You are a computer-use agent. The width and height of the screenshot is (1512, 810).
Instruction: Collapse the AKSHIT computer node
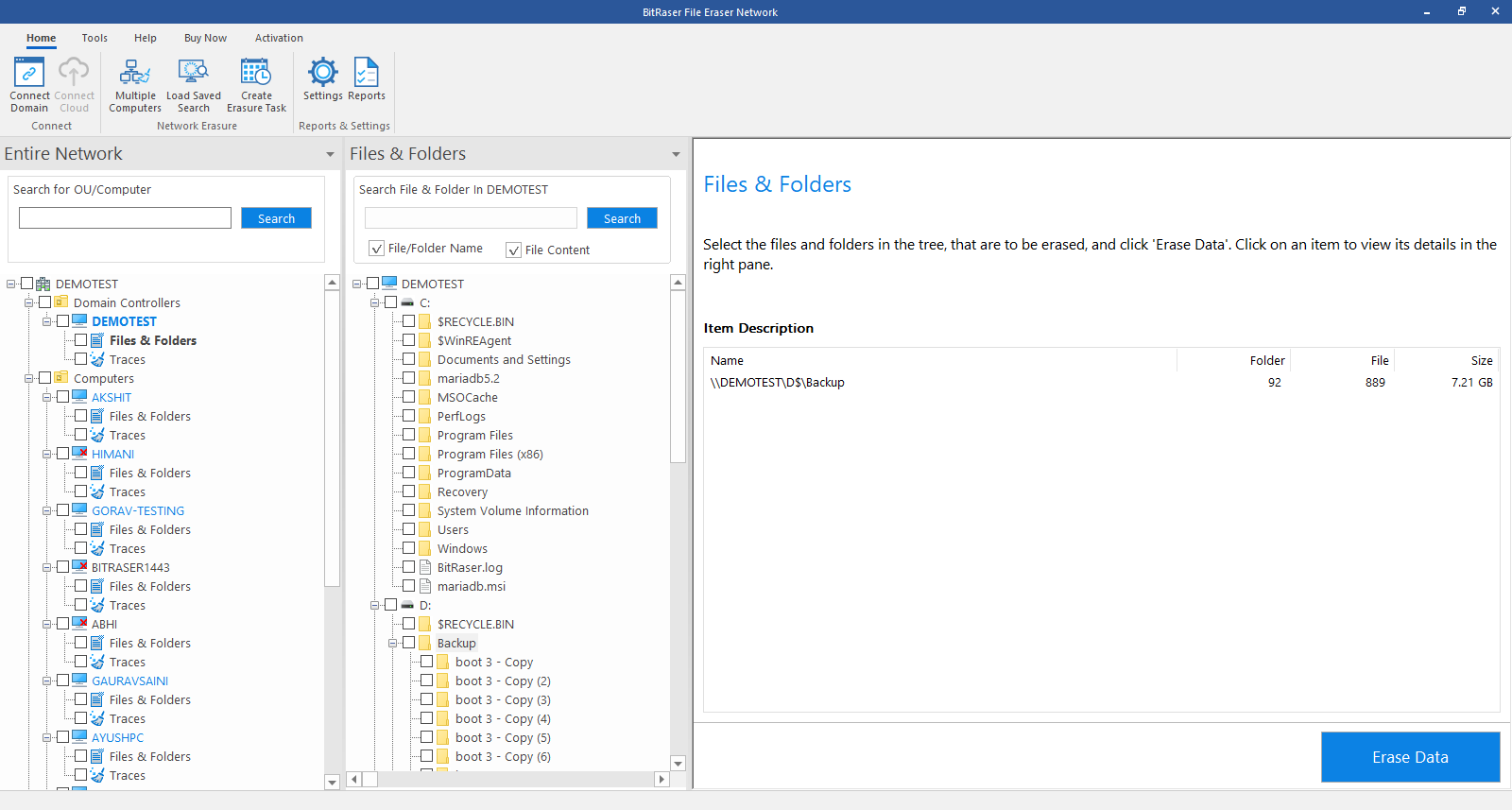click(46, 397)
